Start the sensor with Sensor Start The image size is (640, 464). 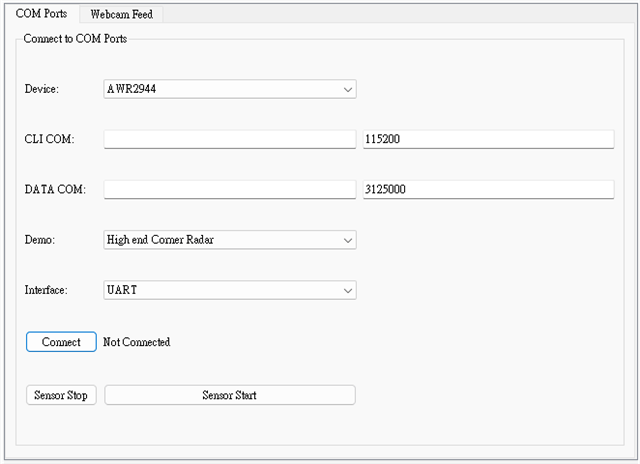click(x=230, y=395)
